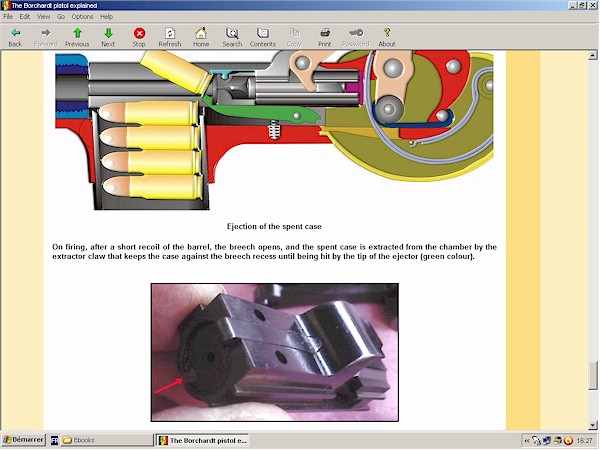Select The Borchardt pistol taskbar button
600x450 pixels.
click(203, 440)
